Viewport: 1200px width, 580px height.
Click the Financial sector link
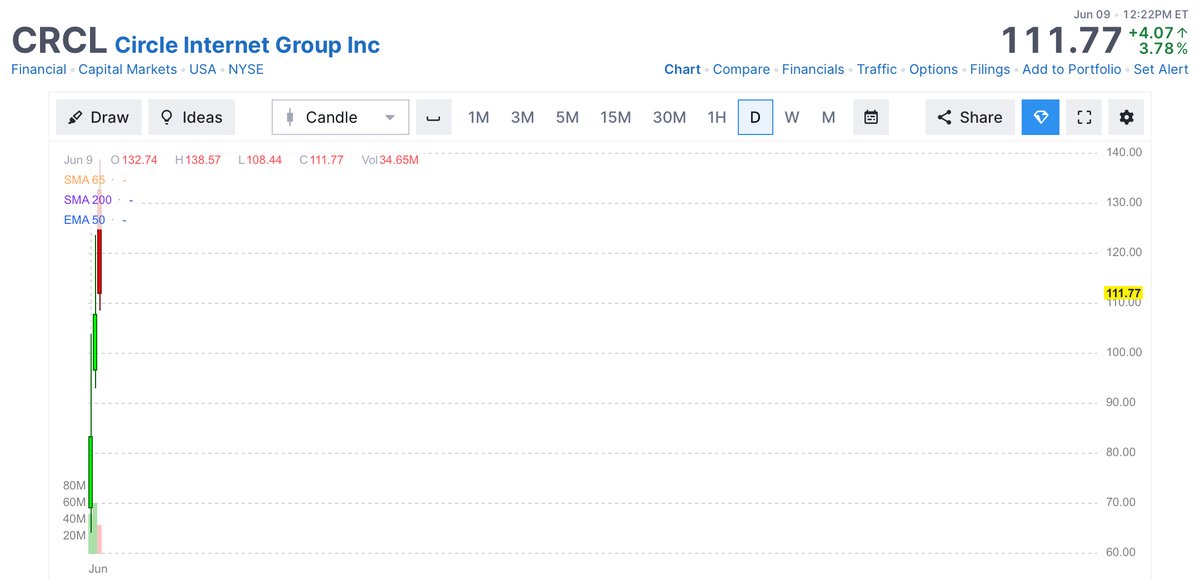tap(39, 69)
